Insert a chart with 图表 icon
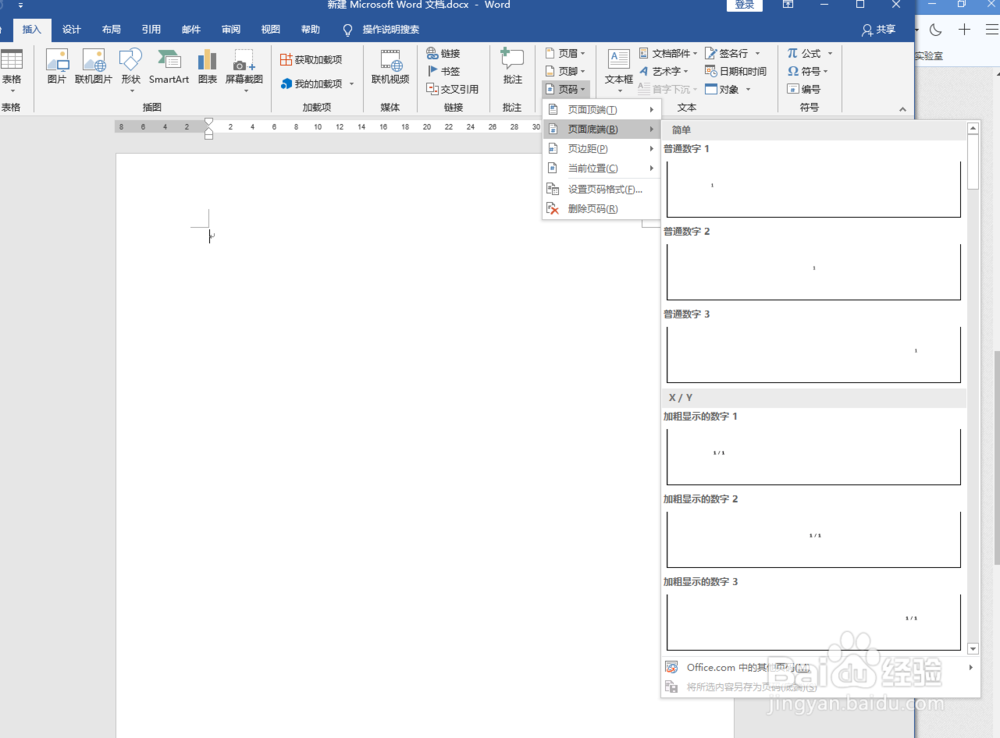Screen dimensions: 1000x738 [207, 67]
